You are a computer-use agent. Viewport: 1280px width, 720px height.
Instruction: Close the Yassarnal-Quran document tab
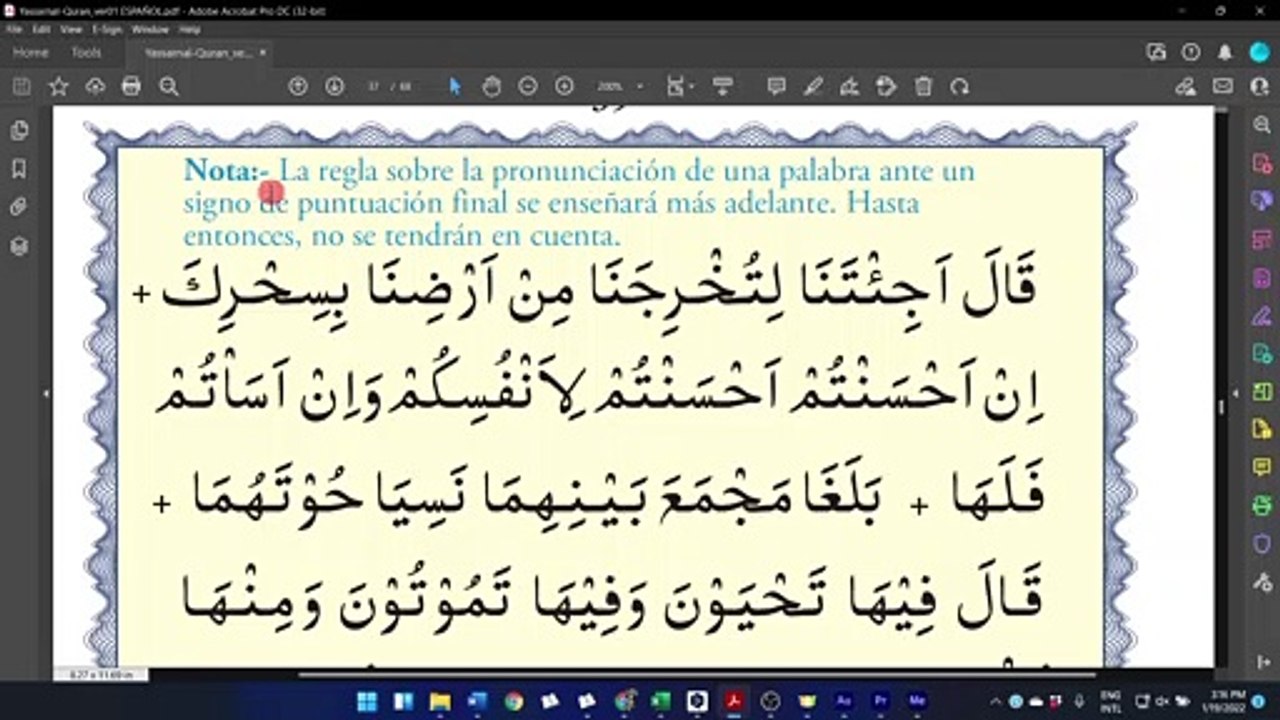263,53
